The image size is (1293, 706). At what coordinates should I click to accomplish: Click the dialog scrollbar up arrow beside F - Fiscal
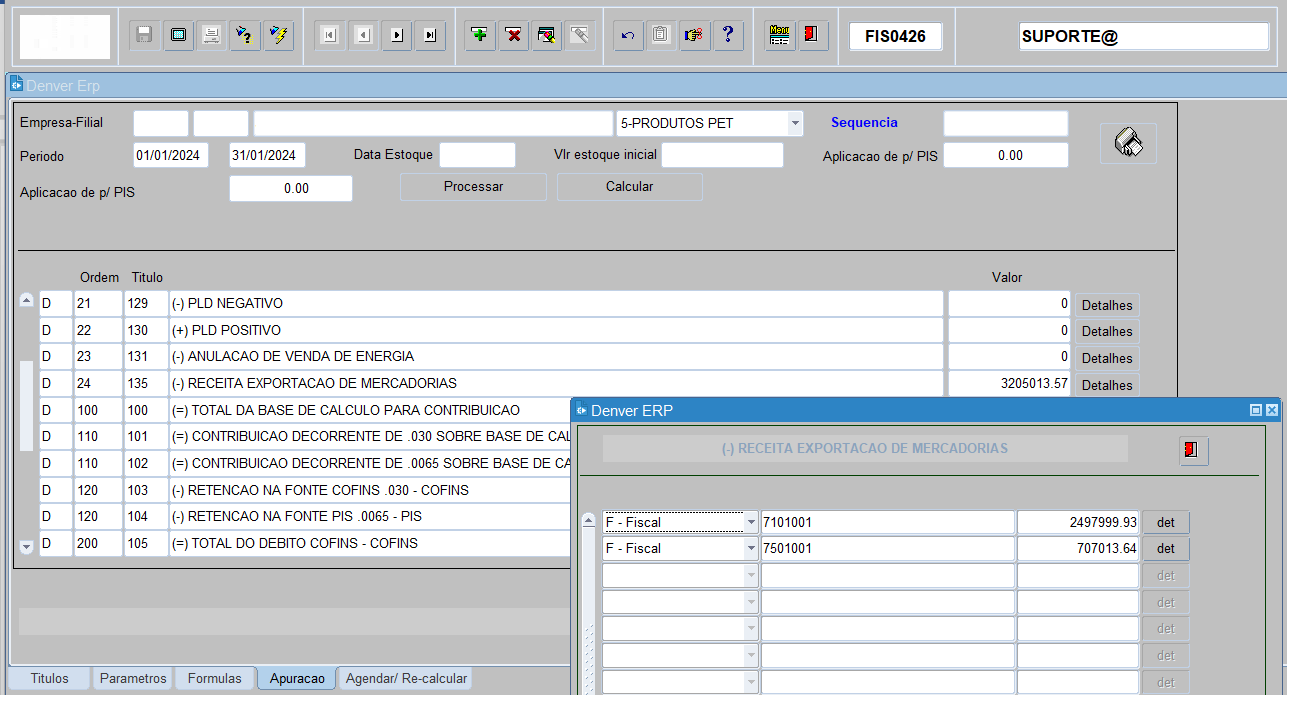pyautogui.click(x=589, y=519)
